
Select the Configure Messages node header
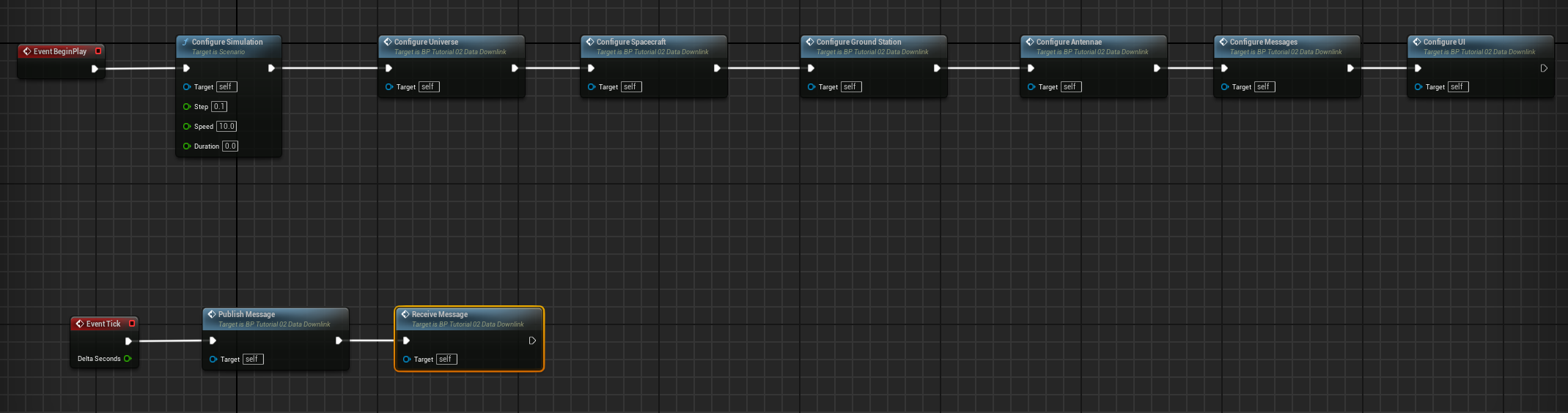[x=1263, y=42]
